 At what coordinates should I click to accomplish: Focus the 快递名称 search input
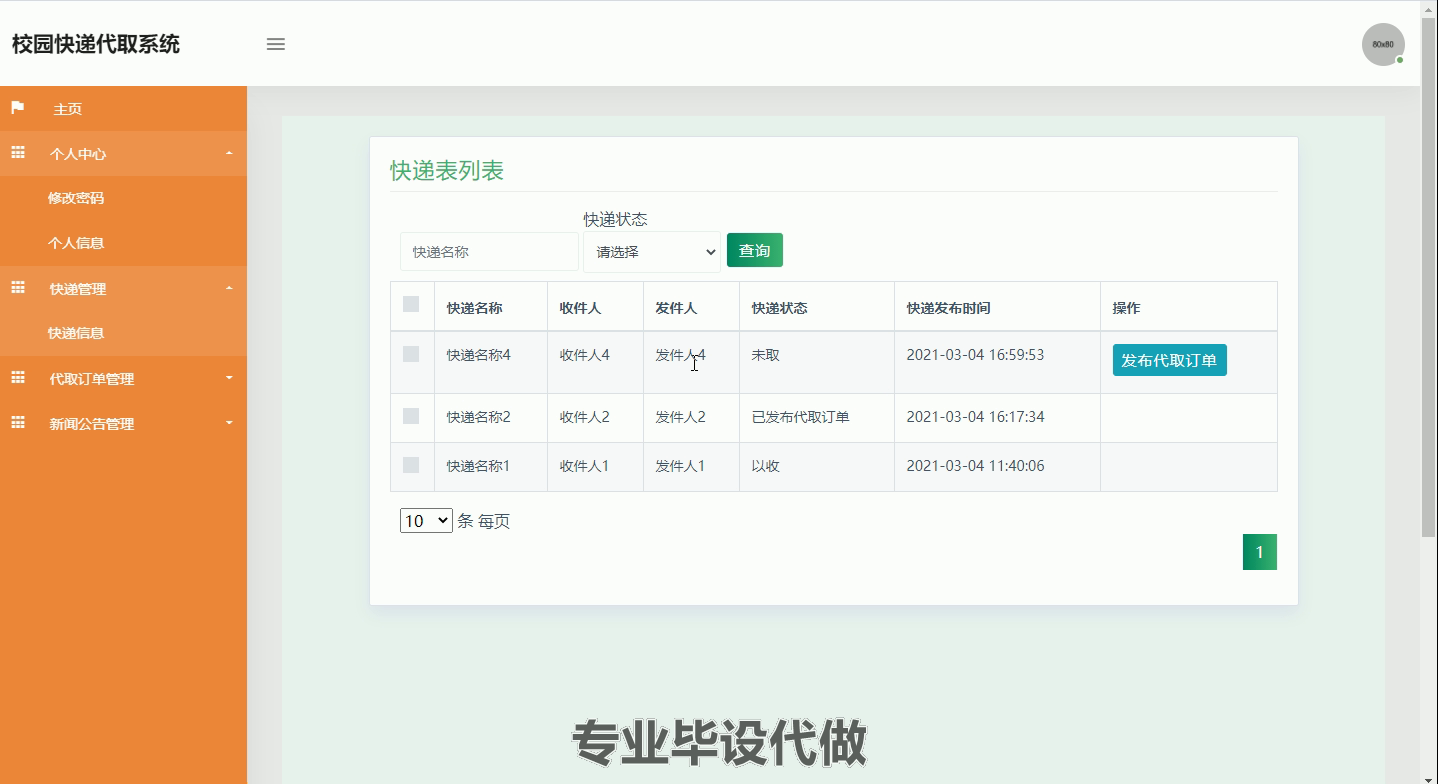tap(489, 252)
